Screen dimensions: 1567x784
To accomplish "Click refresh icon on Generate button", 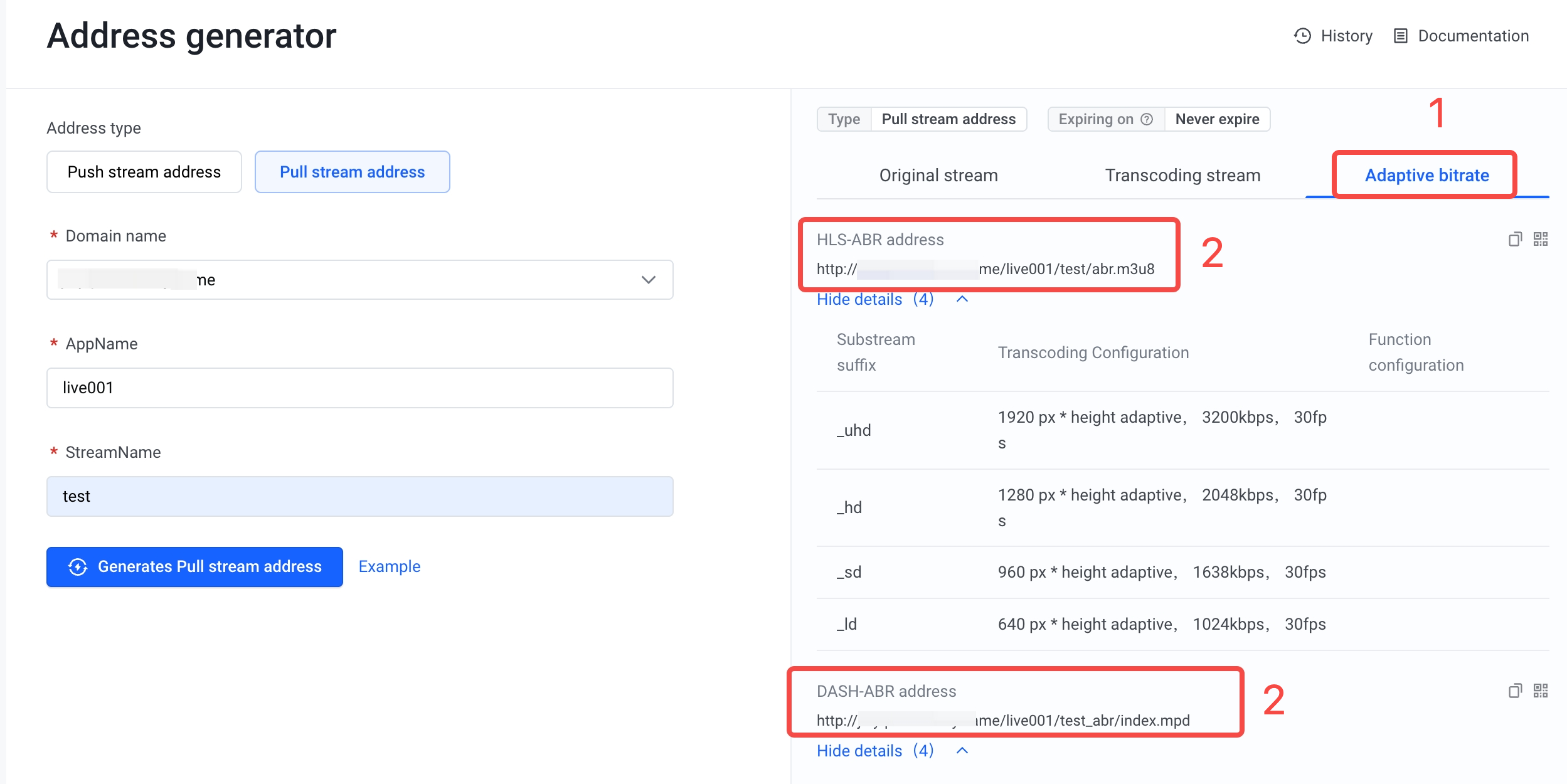I will (78, 567).
